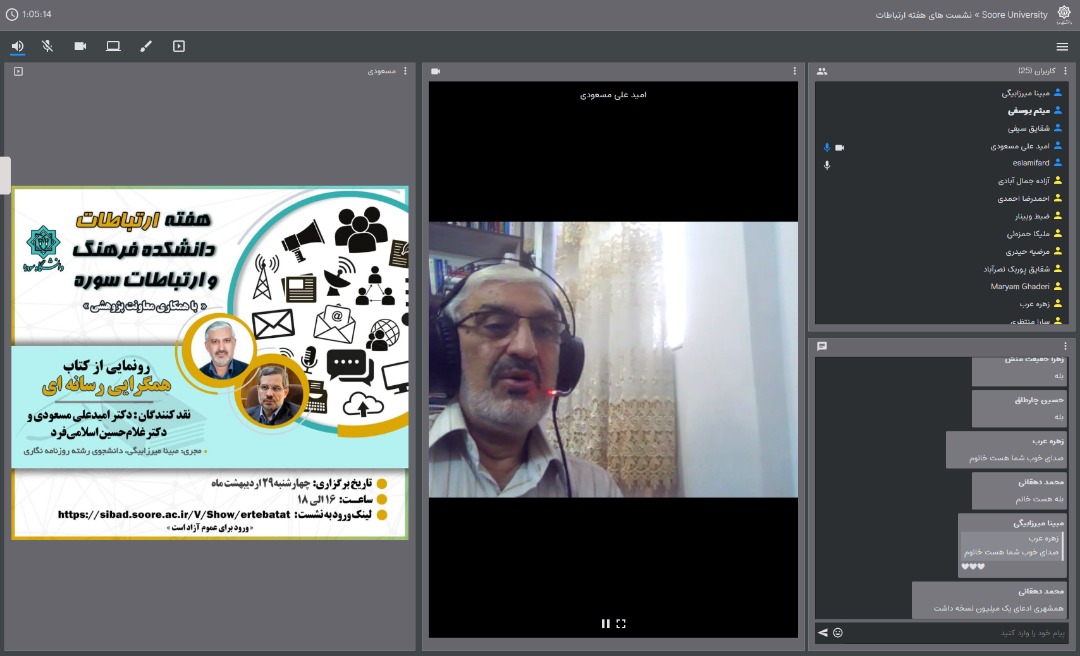Click the Soore University logo
This screenshot has width=1080, height=656.
click(x=1064, y=14)
